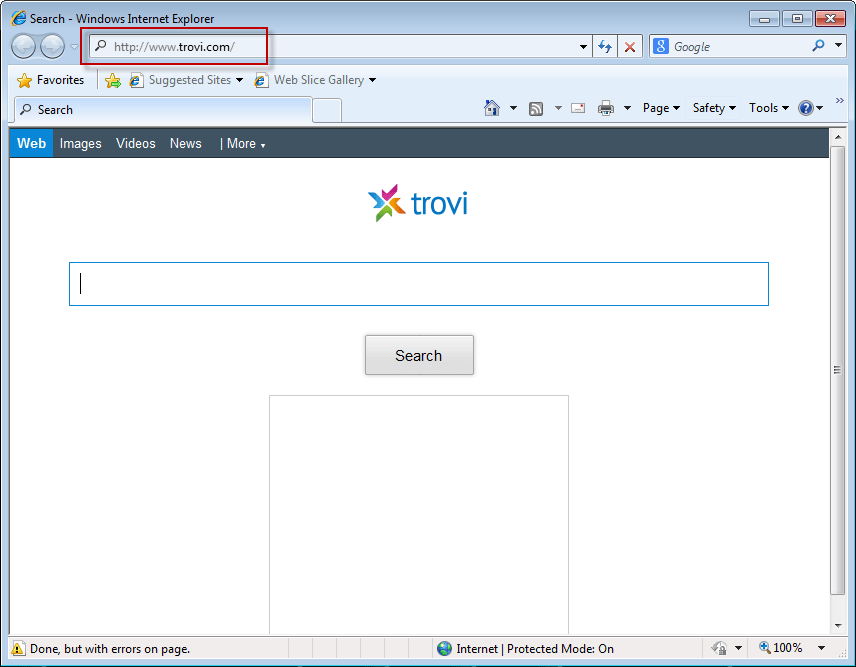Click the page error warning icon in status bar
The image size is (856, 667).
point(17,648)
